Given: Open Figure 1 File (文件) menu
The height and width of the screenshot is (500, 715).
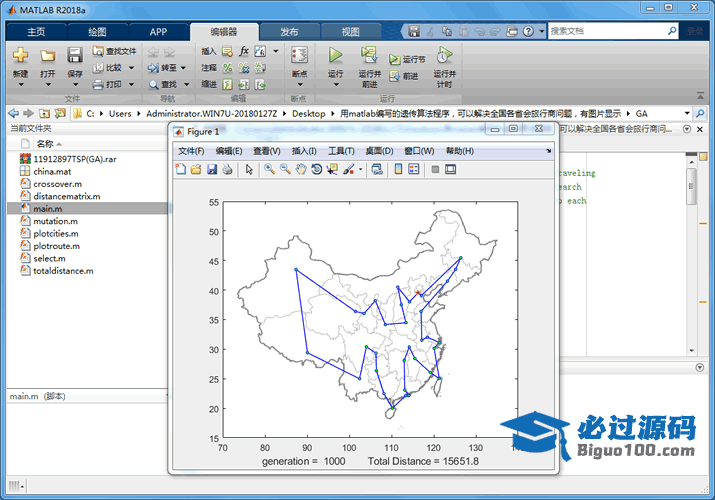Looking at the screenshot, I should point(191,151).
